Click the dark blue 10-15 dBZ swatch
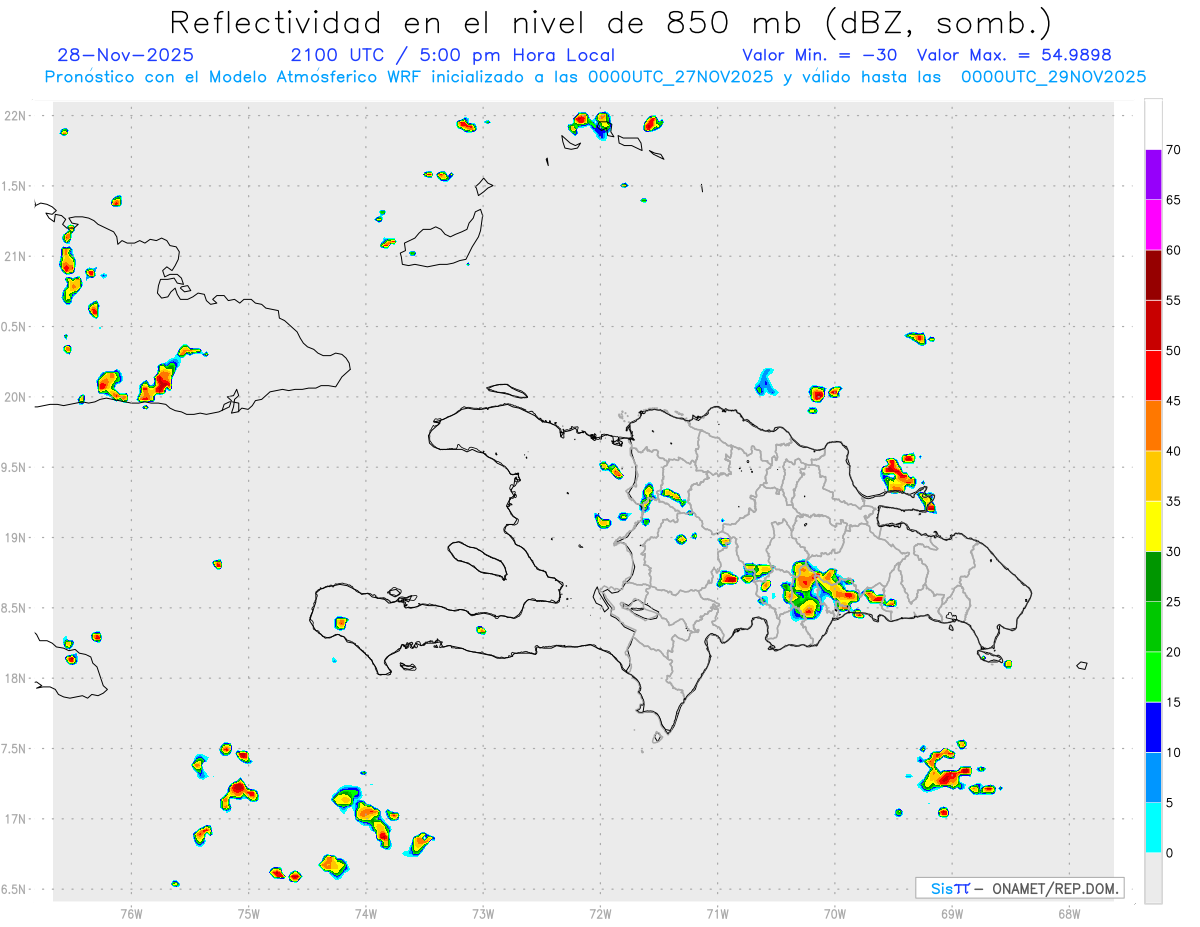Viewport: 1200px width, 927px height. point(1153,728)
